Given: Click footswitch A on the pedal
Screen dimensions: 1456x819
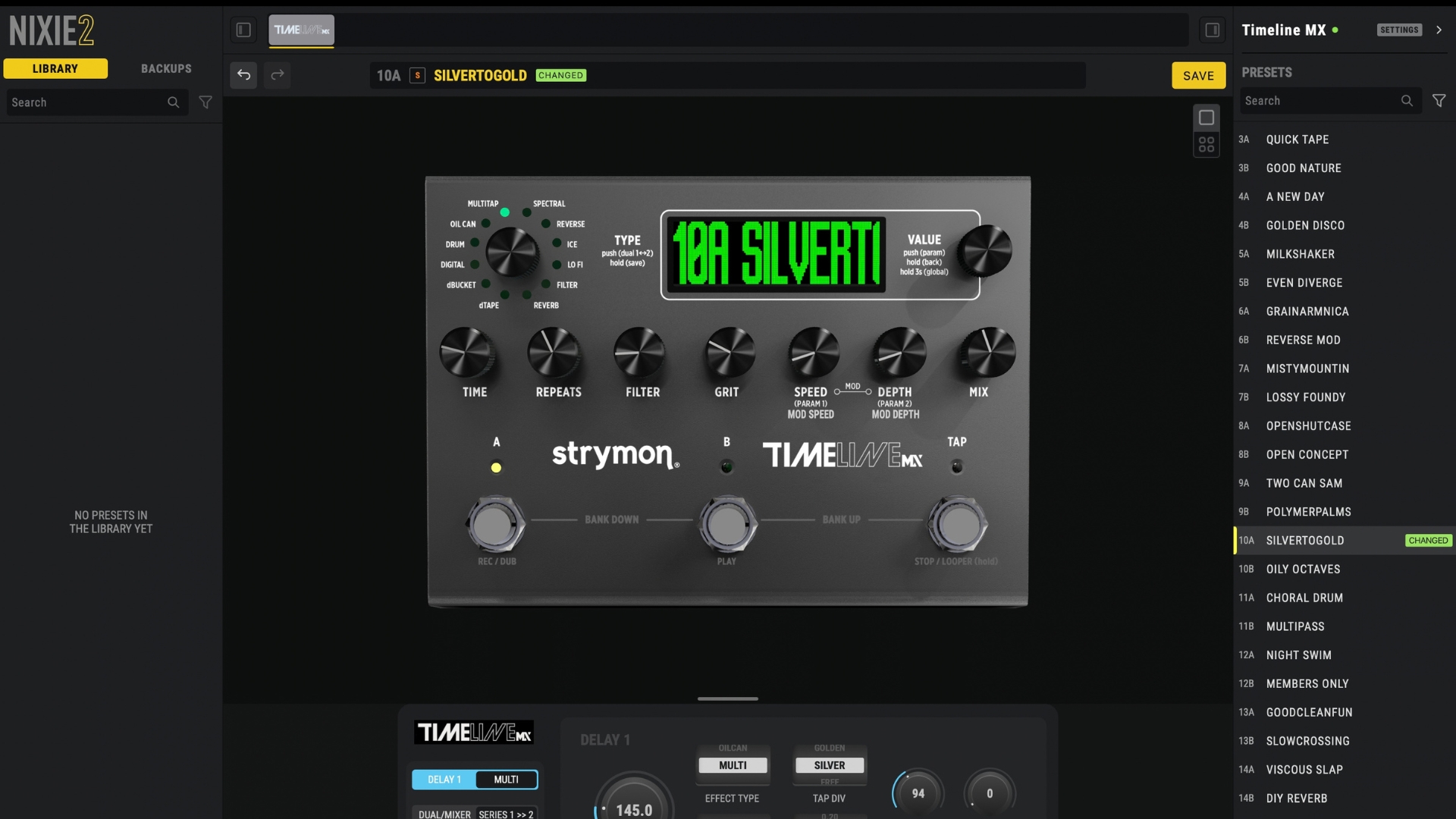Looking at the screenshot, I should tap(495, 525).
